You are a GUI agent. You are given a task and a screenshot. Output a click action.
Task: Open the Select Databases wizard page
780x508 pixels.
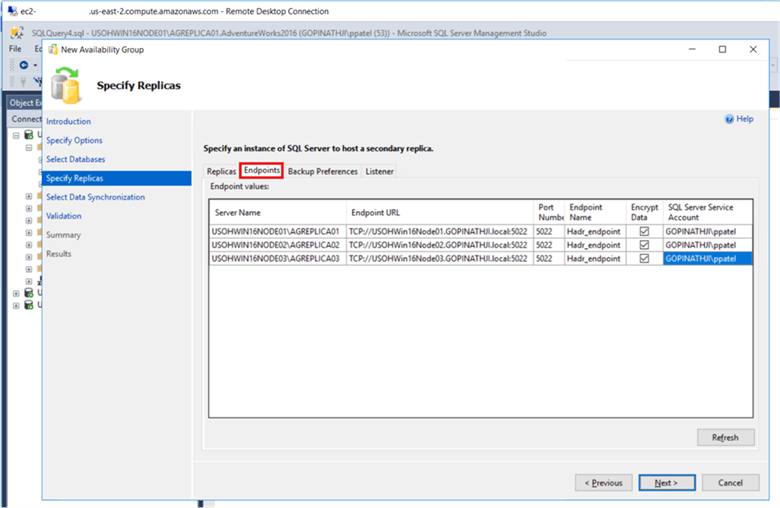[76, 159]
